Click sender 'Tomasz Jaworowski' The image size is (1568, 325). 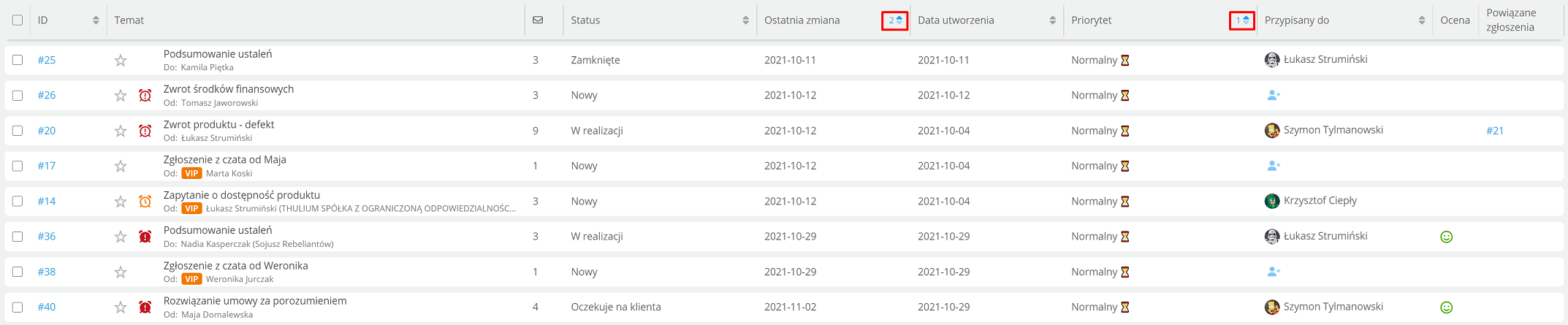(x=220, y=103)
